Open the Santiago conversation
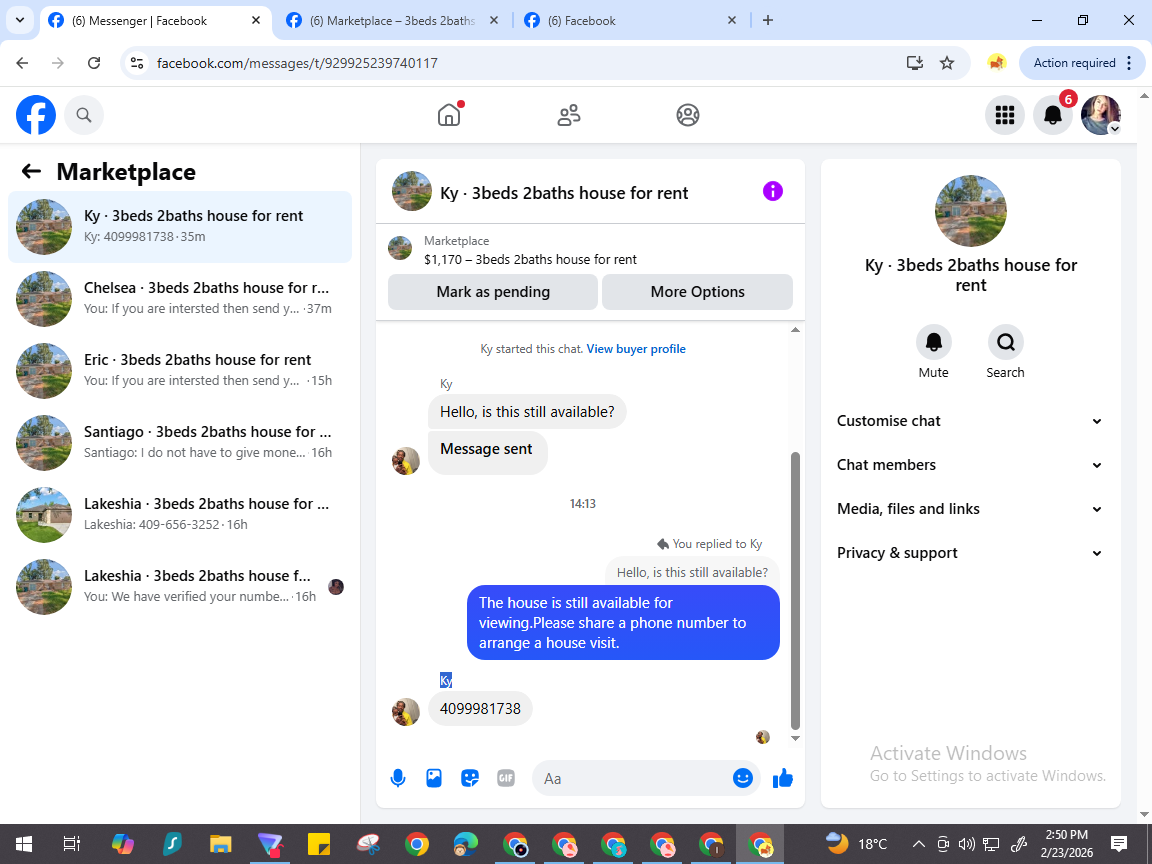 click(x=180, y=442)
